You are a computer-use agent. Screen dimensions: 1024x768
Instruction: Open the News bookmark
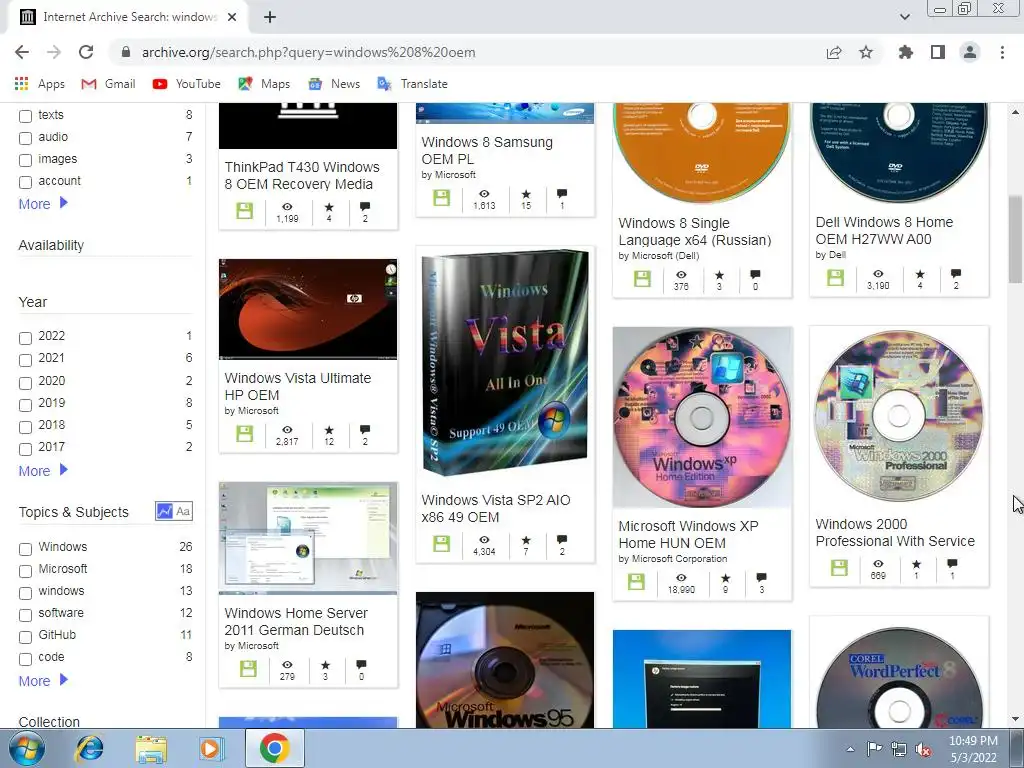[x=334, y=84]
